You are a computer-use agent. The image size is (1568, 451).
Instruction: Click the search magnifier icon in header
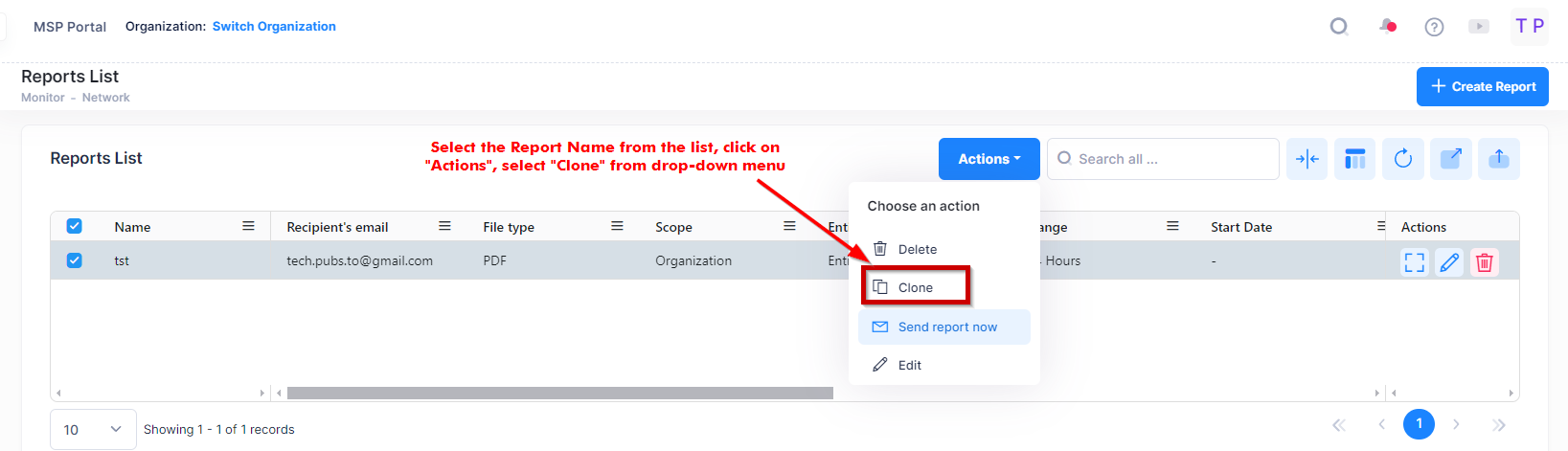tap(1339, 27)
